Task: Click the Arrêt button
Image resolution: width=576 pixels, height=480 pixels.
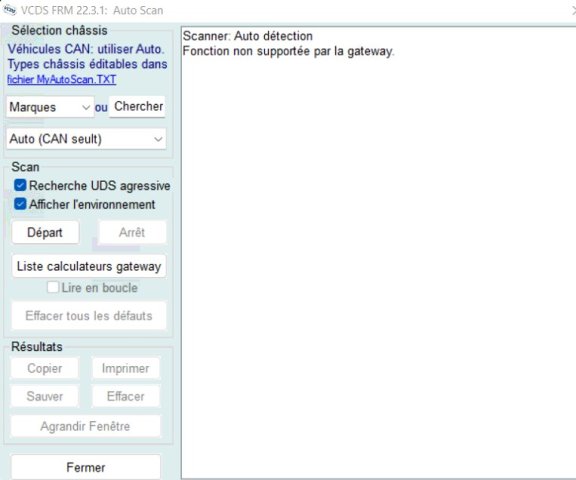Action: click(x=132, y=232)
